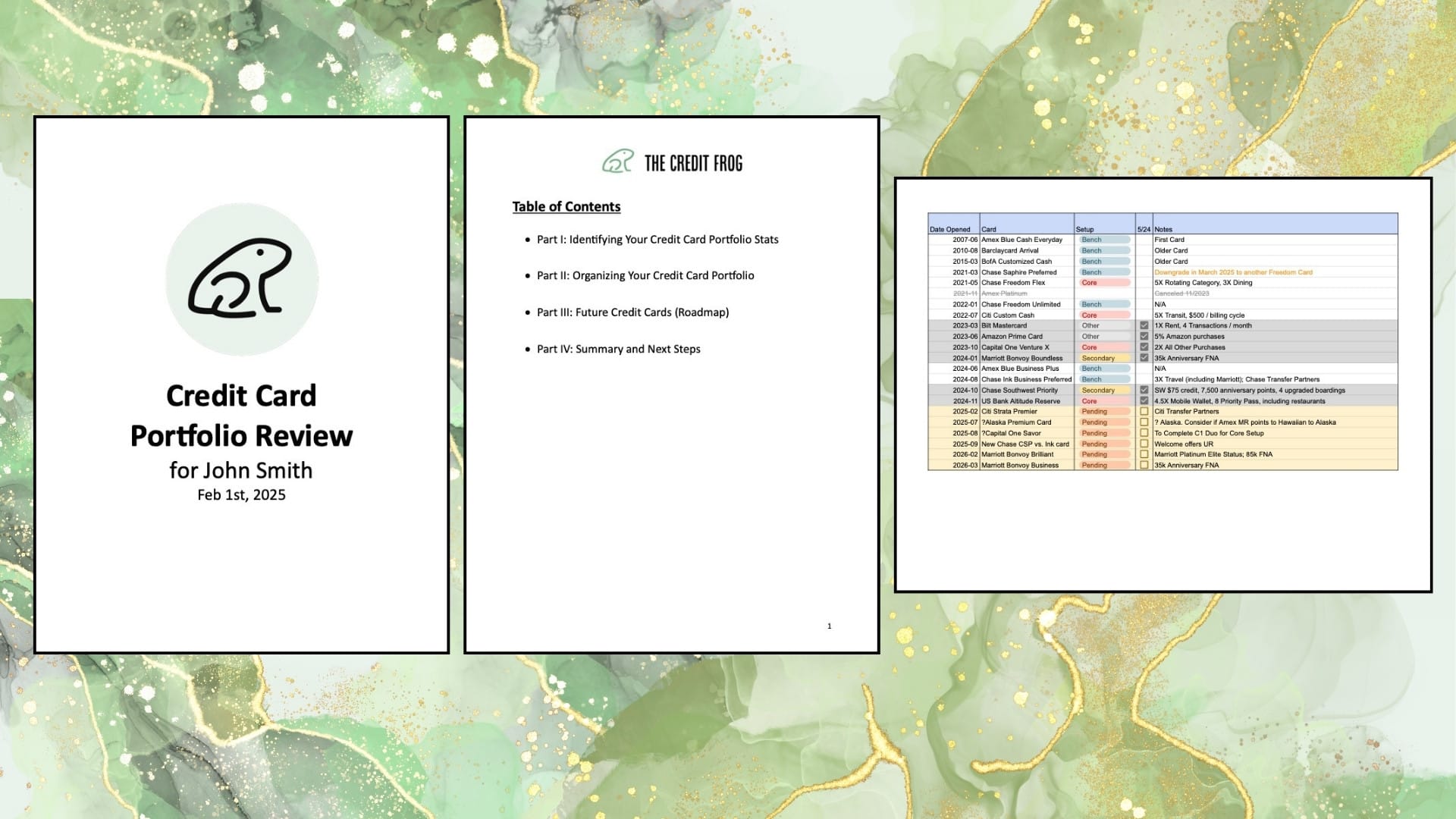
Task: Open the Other setup chip for Bilt Mastercard
Action: [1104, 325]
